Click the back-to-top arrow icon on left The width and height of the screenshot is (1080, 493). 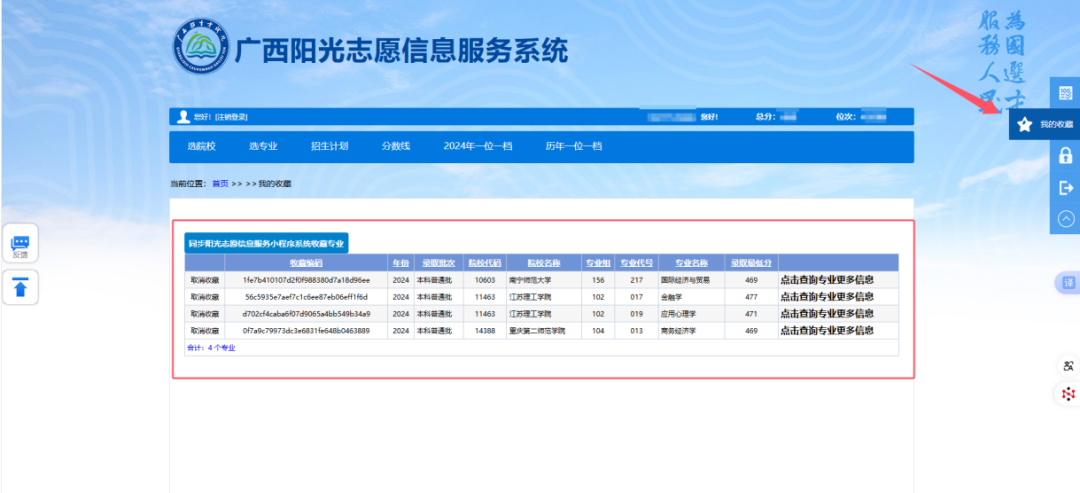20,288
